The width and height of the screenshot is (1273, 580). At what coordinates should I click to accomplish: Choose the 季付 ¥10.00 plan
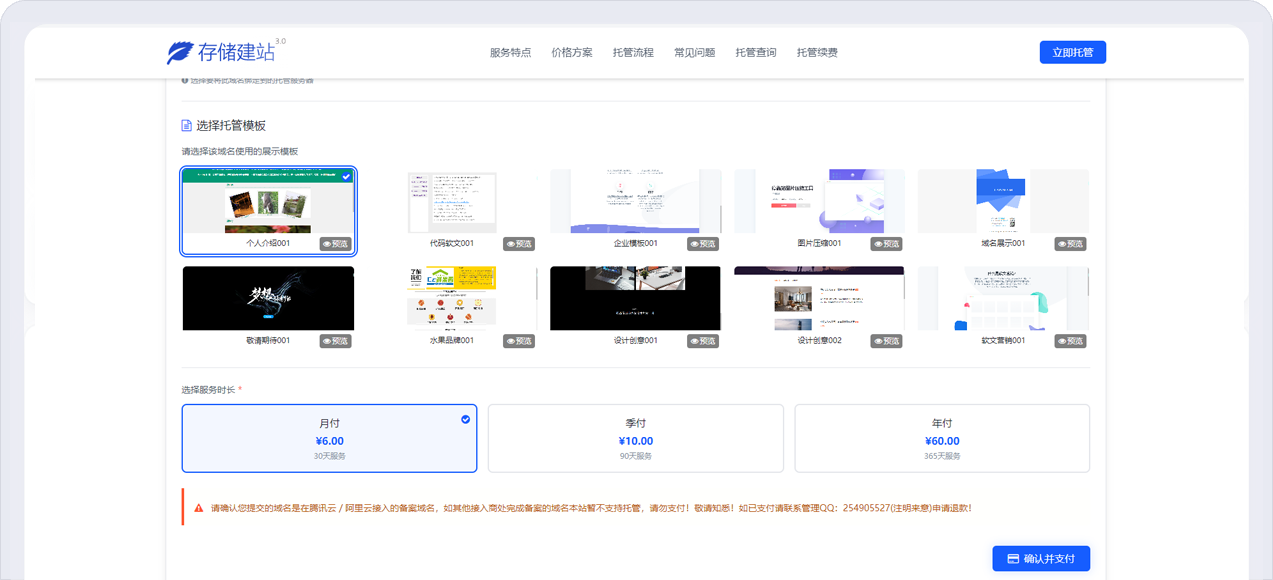(635, 438)
